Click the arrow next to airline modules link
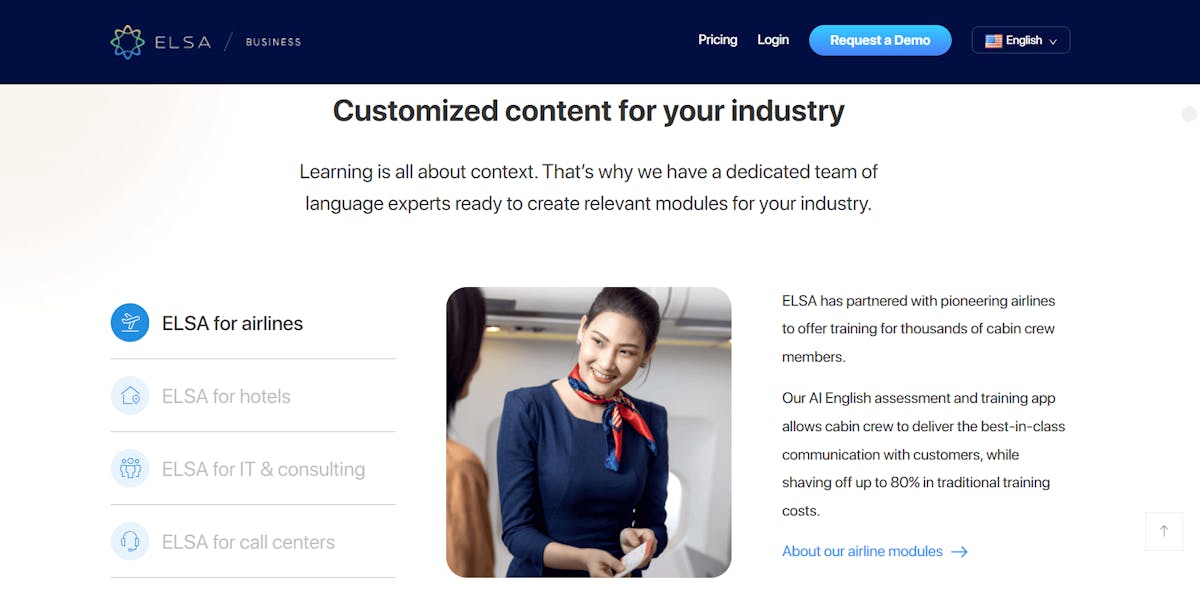Viewport: 1200px width, 590px height. tap(959, 552)
